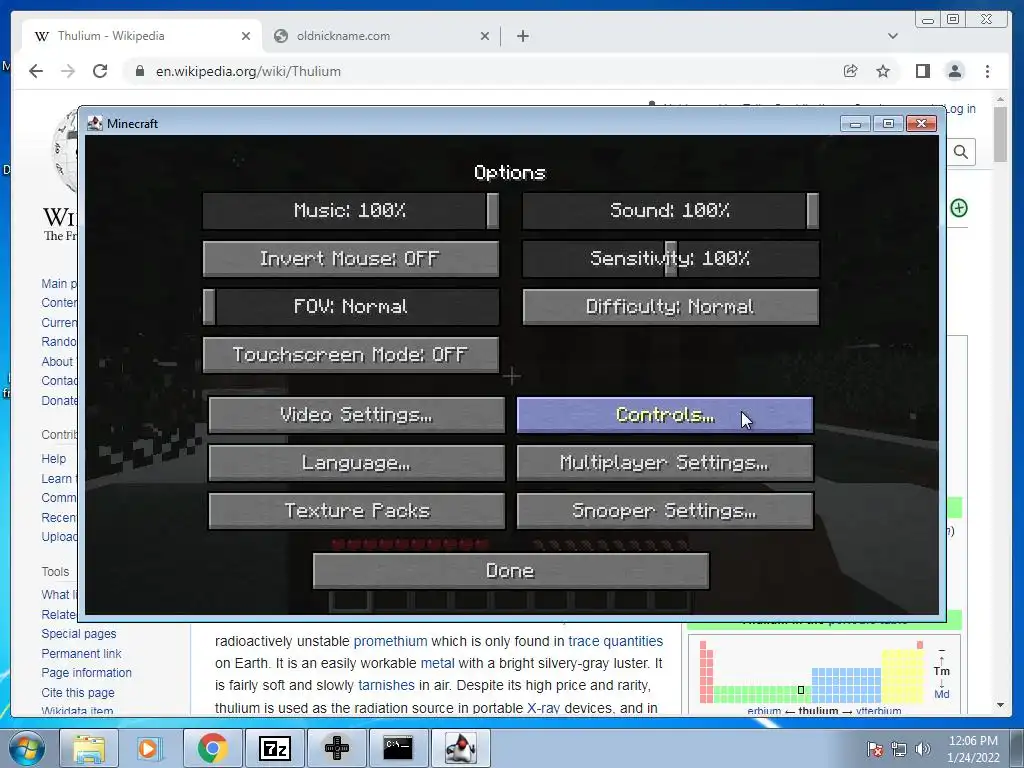Click Done to close Options

511,571
